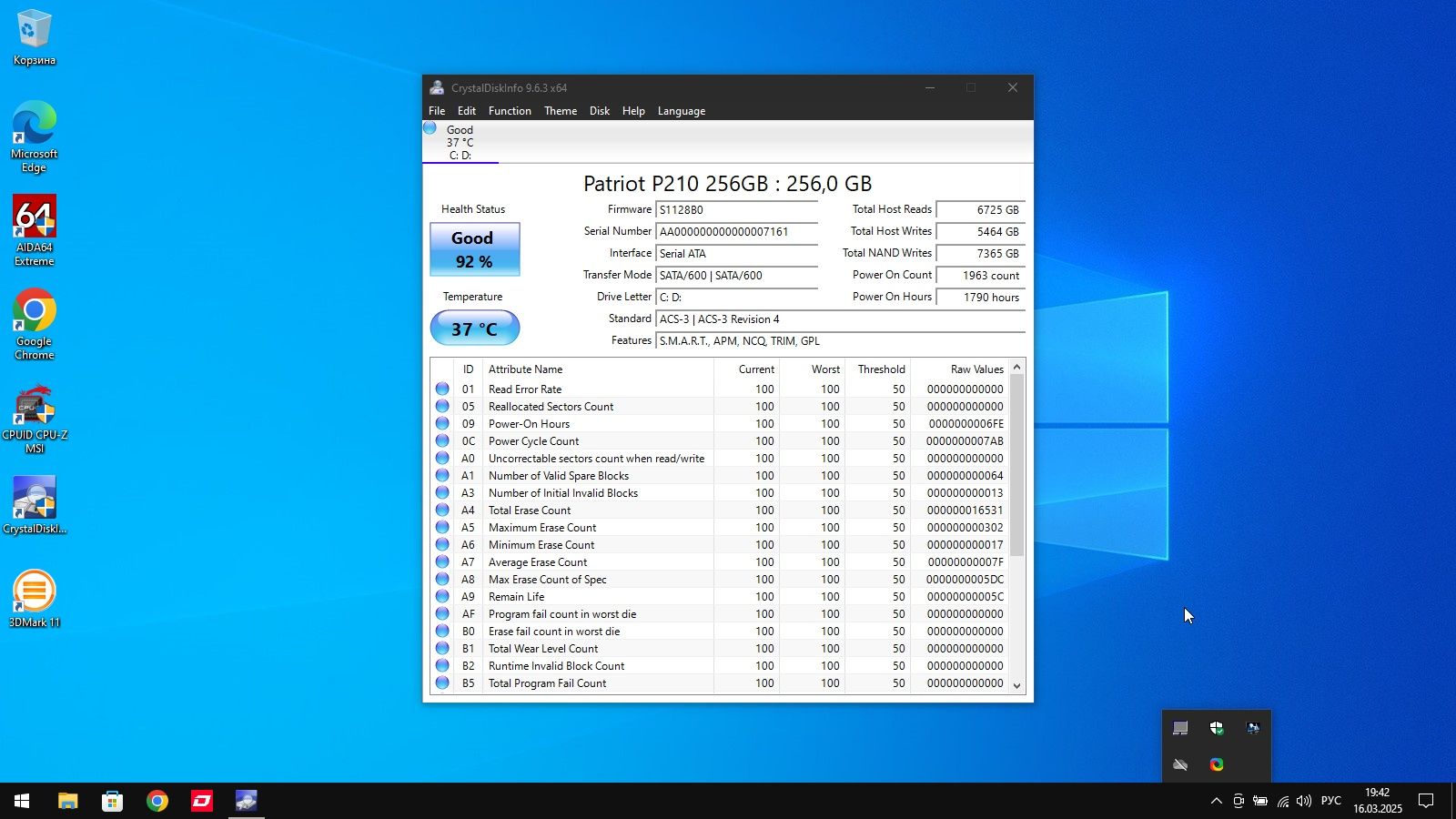Open the Windows Start menu
The height and width of the screenshot is (819, 1456).
pyautogui.click(x=22, y=801)
